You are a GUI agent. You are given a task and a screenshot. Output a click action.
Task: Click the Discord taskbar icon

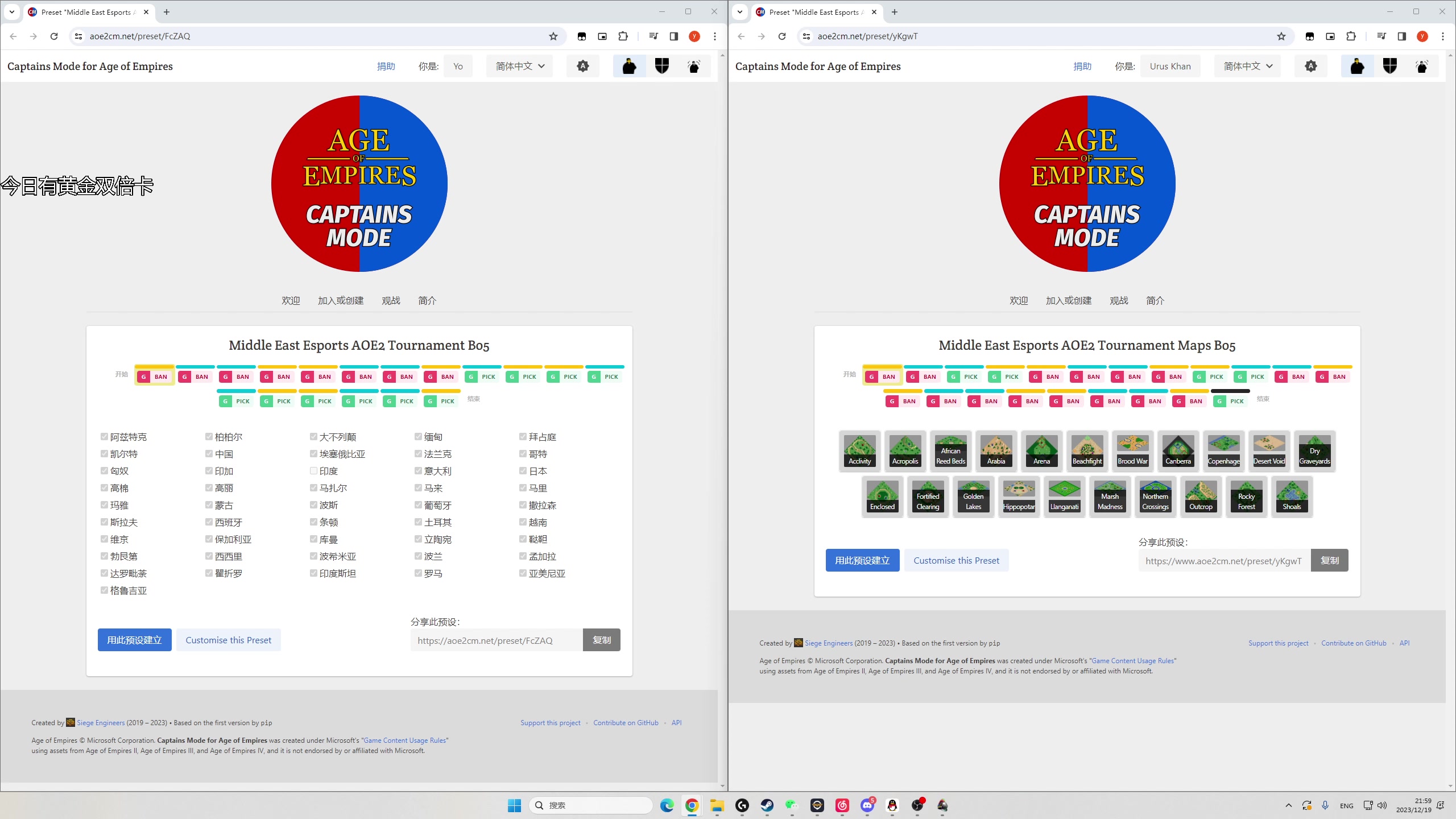pyautogui.click(x=867, y=805)
